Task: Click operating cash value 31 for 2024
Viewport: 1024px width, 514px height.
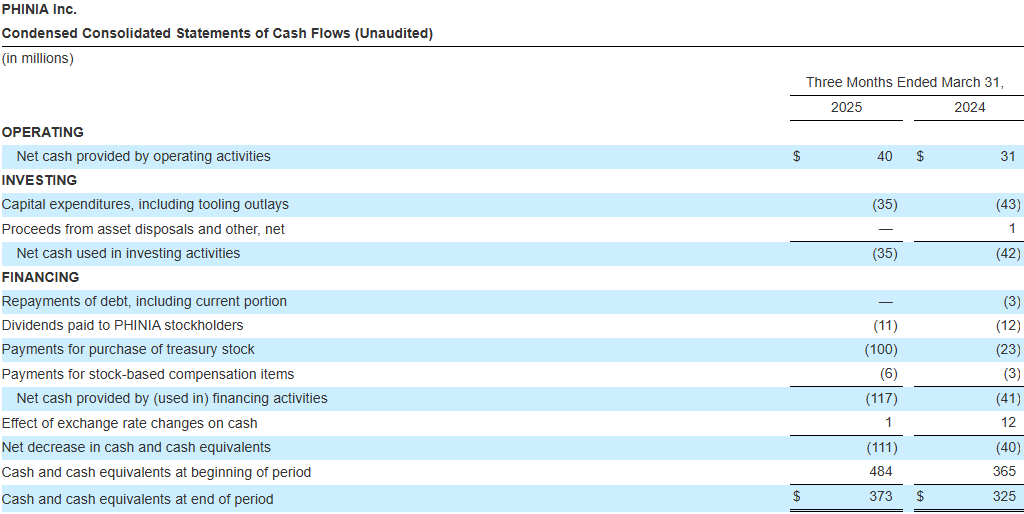Action: click(1008, 157)
